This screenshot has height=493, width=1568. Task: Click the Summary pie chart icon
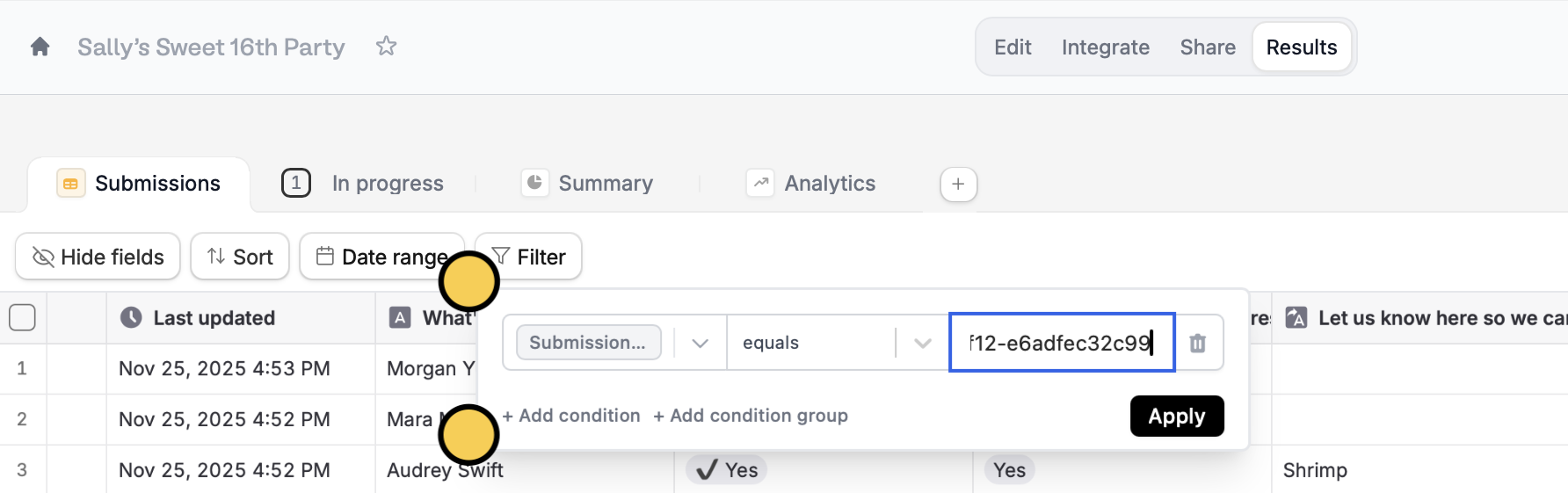(x=534, y=183)
